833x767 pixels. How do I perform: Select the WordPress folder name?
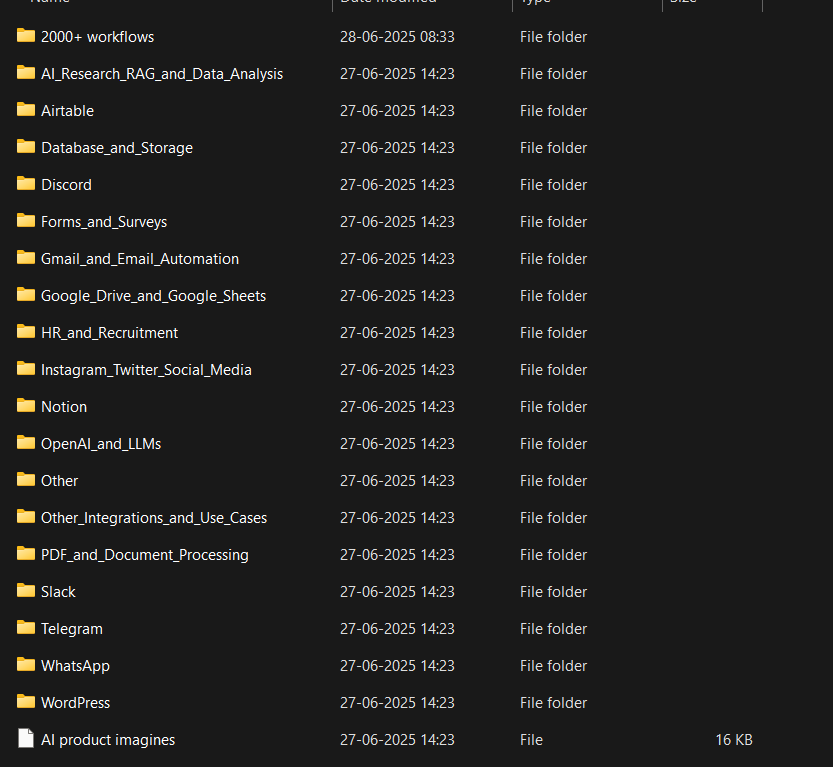[x=75, y=703]
